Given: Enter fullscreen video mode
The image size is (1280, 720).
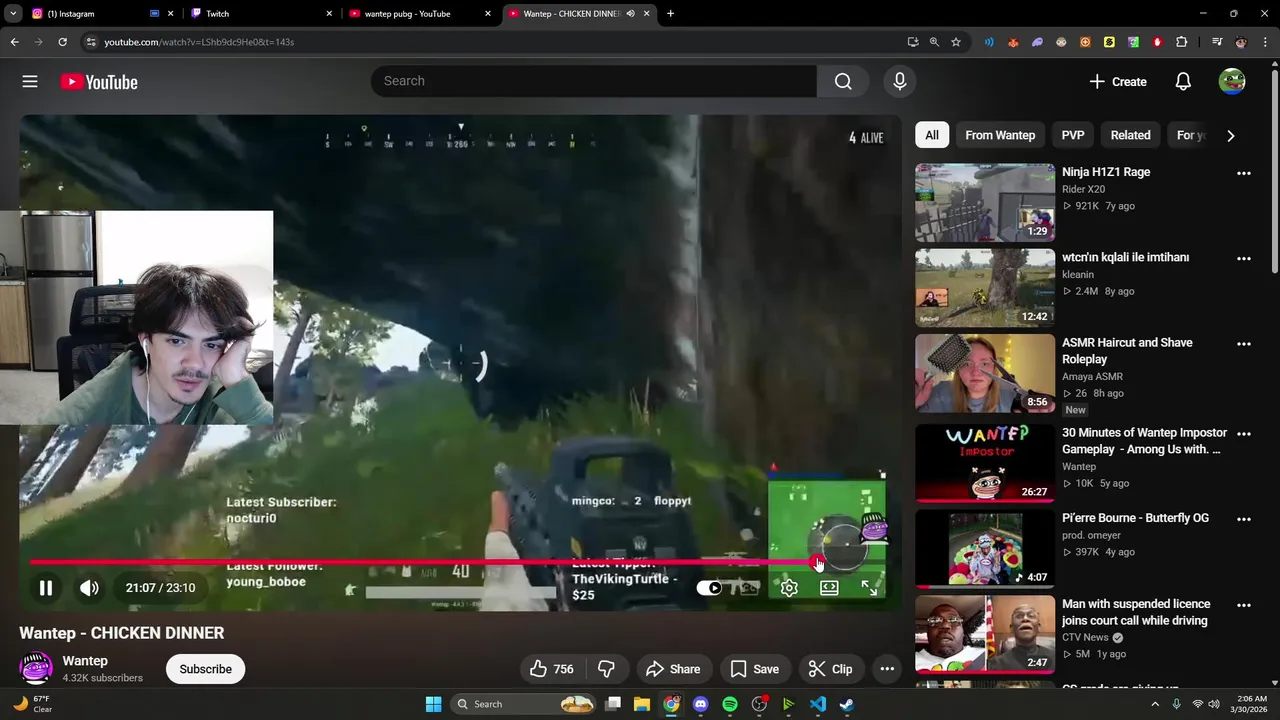Looking at the screenshot, I should click(x=869, y=588).
